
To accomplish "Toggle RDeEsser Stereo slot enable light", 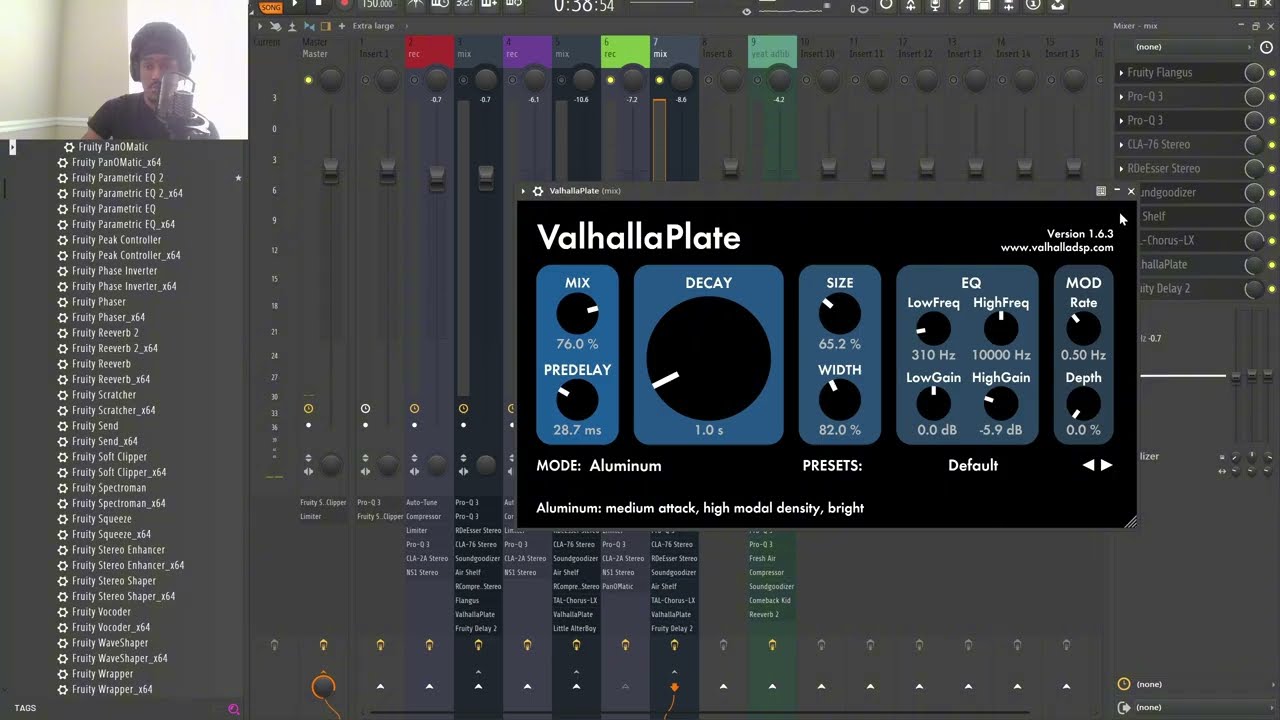I will [1272, 169].
